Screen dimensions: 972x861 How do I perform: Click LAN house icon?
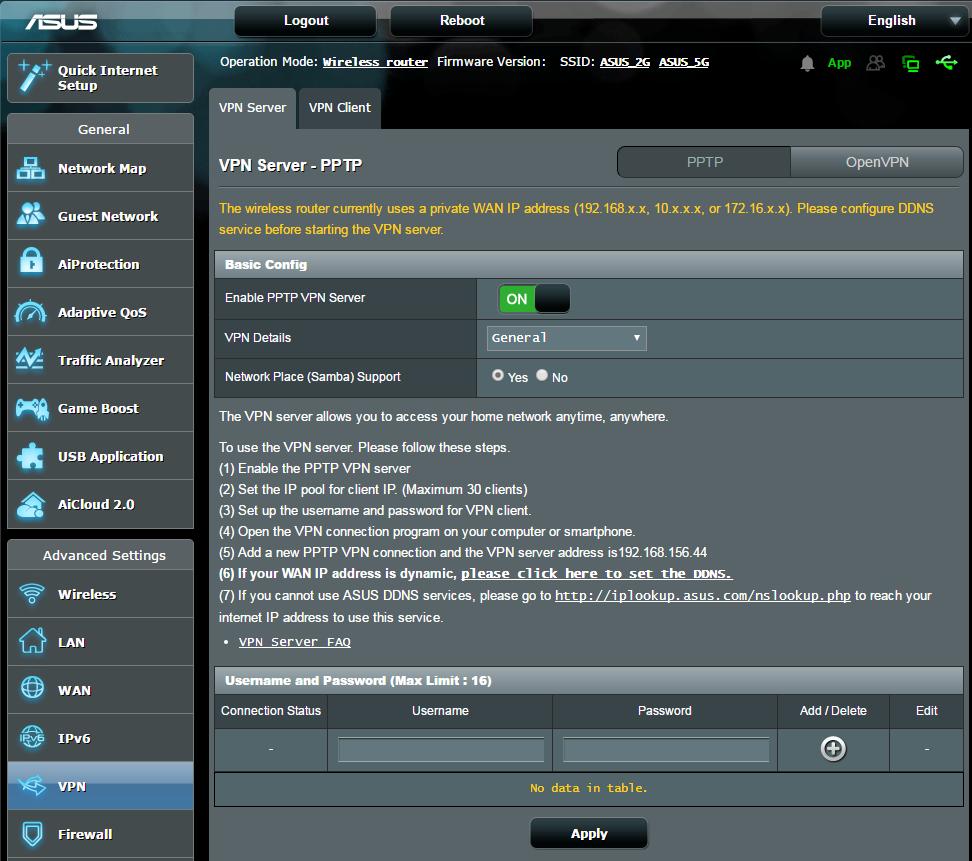pyautogui.click(x=32, y=641)
